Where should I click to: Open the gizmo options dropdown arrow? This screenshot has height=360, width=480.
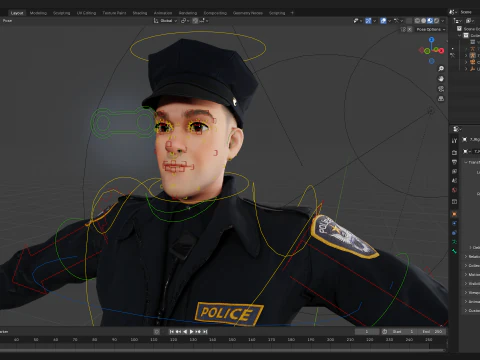click(x=375, y=21)
